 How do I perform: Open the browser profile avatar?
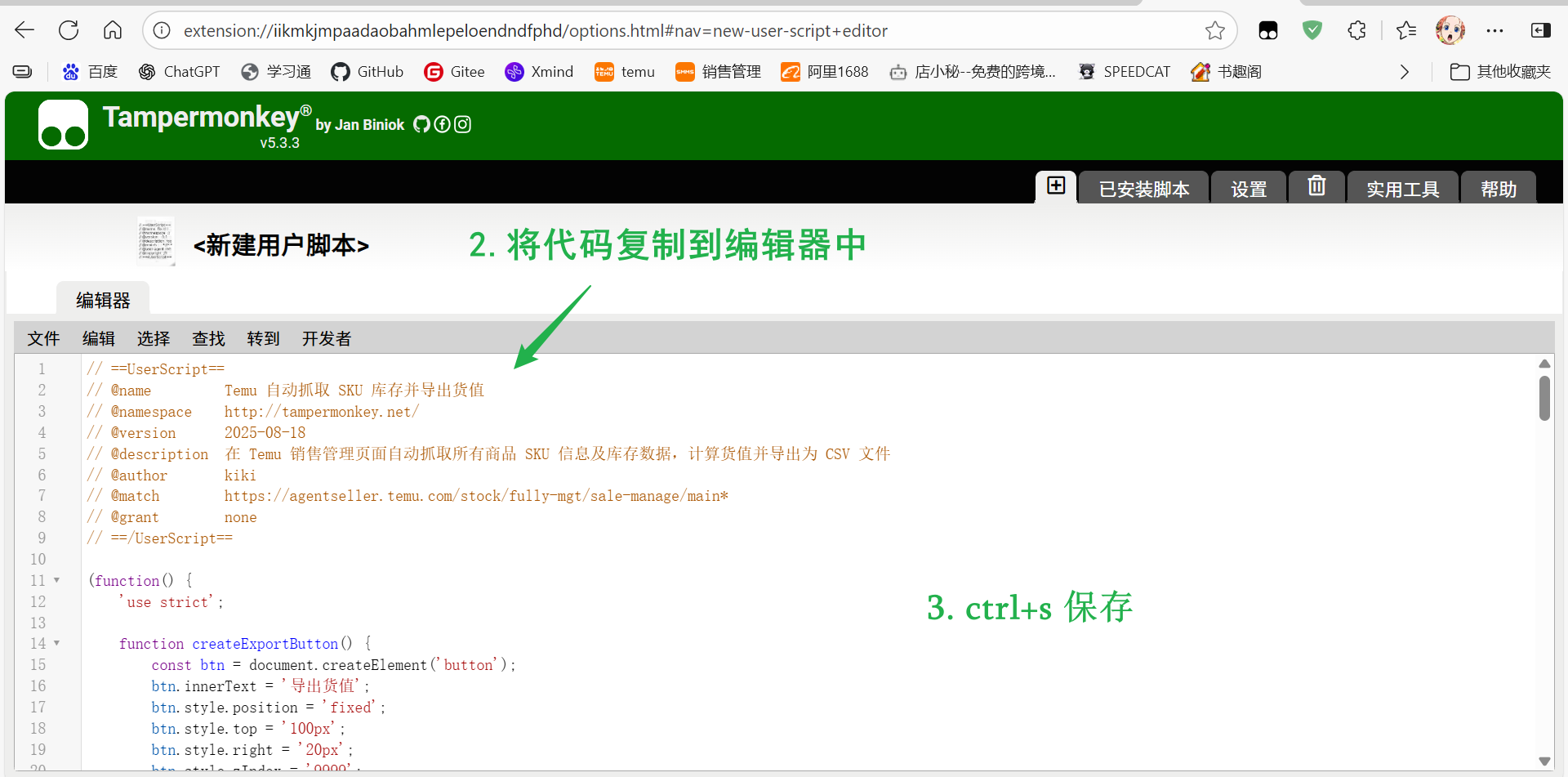click(1450, 30)
